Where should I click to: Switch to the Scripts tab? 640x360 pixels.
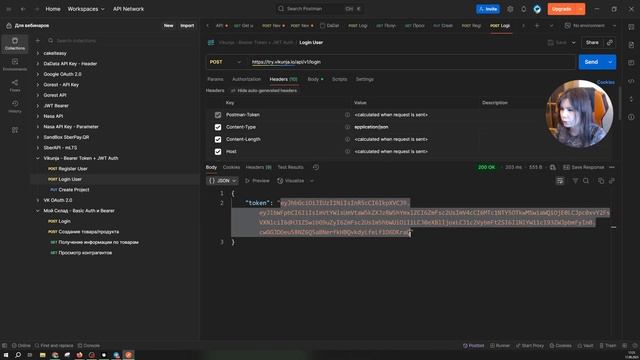click(339, 79)
